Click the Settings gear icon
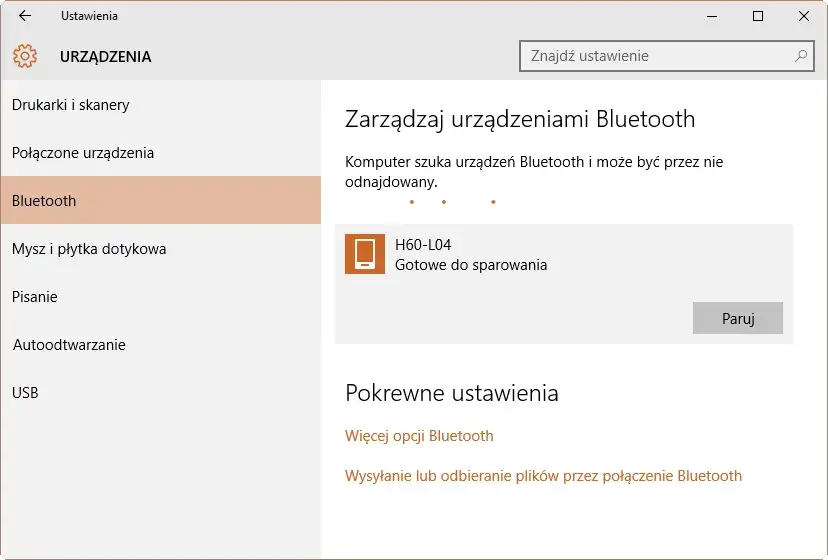The height and width of the screenshot is (560, 828). click(25, 56)
